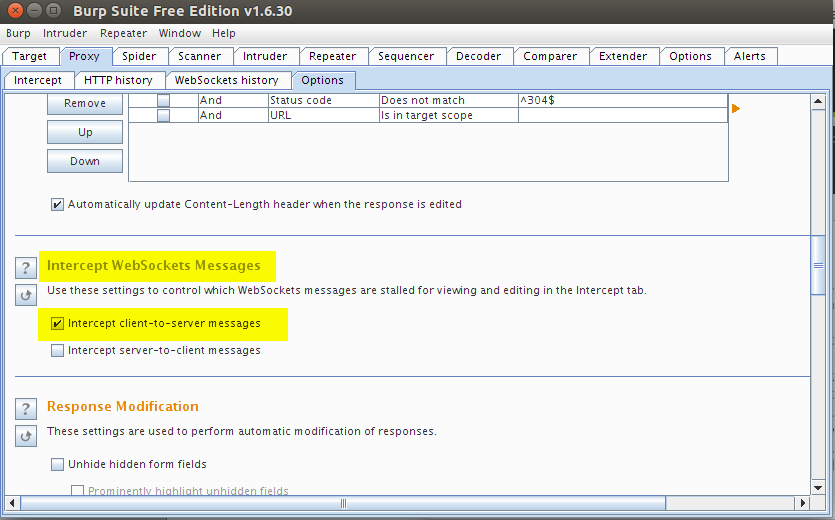Switch to the Scanner tab

(x=199, y=56)
